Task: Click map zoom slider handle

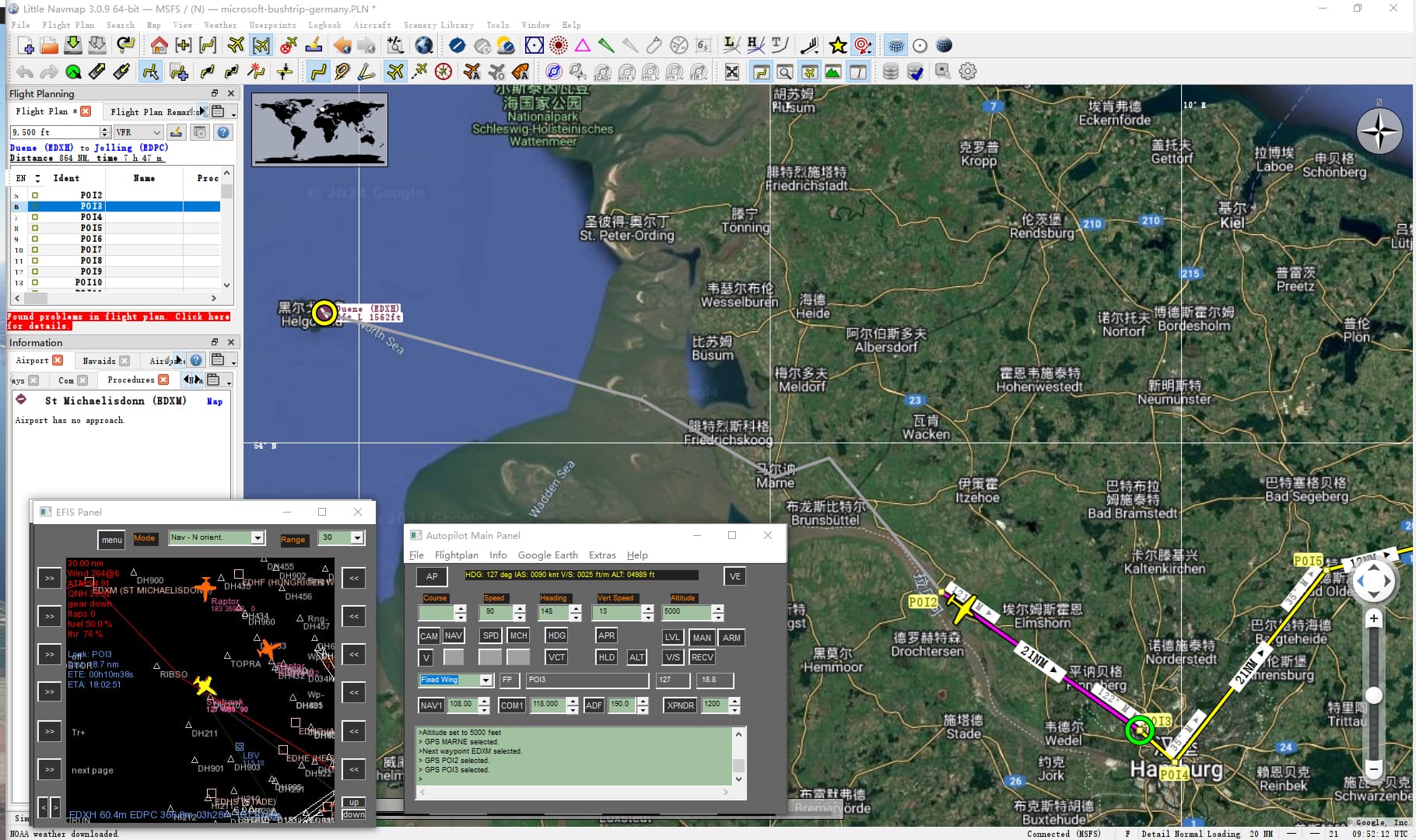Action: coord(1374,696)
